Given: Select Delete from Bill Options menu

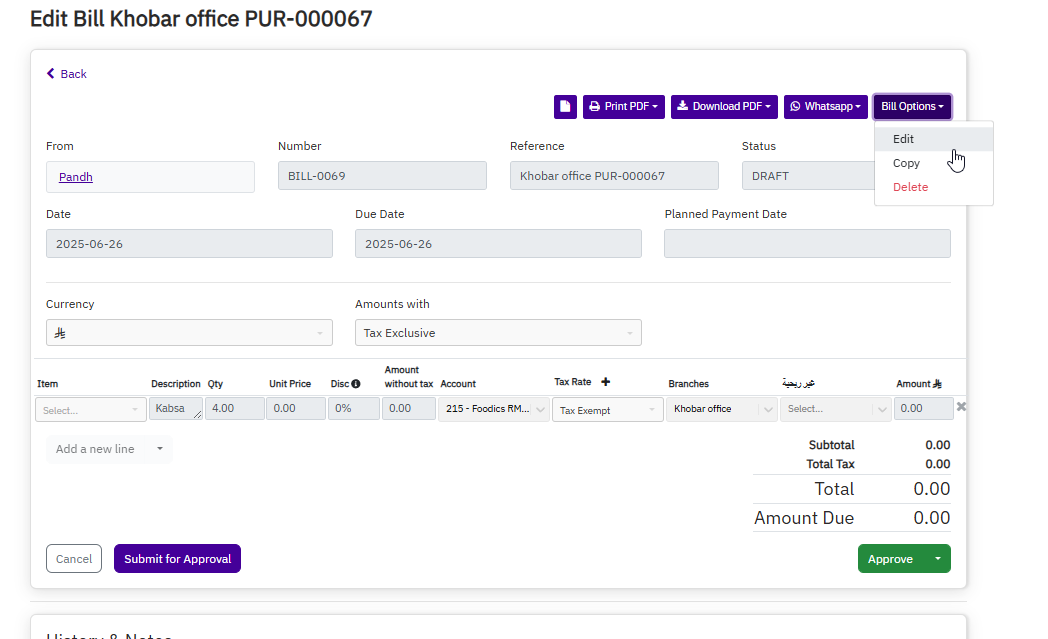Looking at the screenshot, I should click(x=910, y=187).
